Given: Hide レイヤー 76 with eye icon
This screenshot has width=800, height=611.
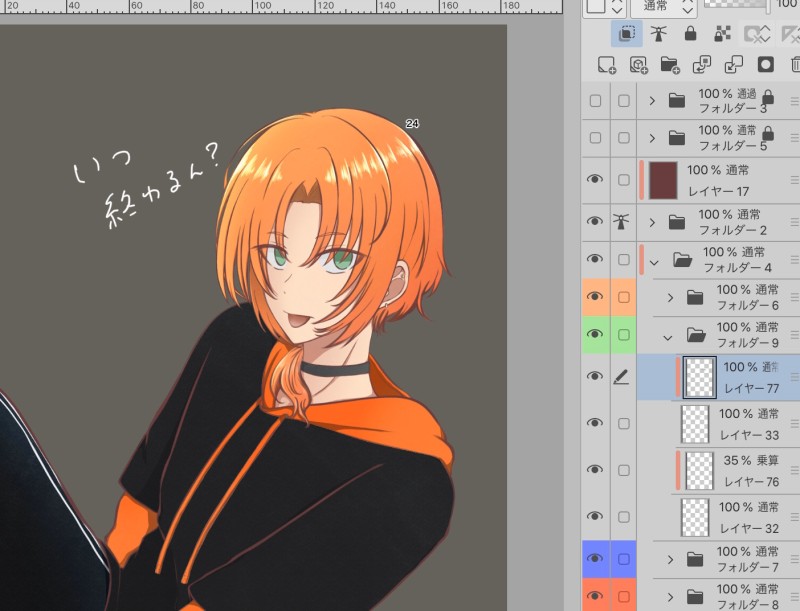Looking at the screenshot, I should pyautogui.click(x=595, y=470).
